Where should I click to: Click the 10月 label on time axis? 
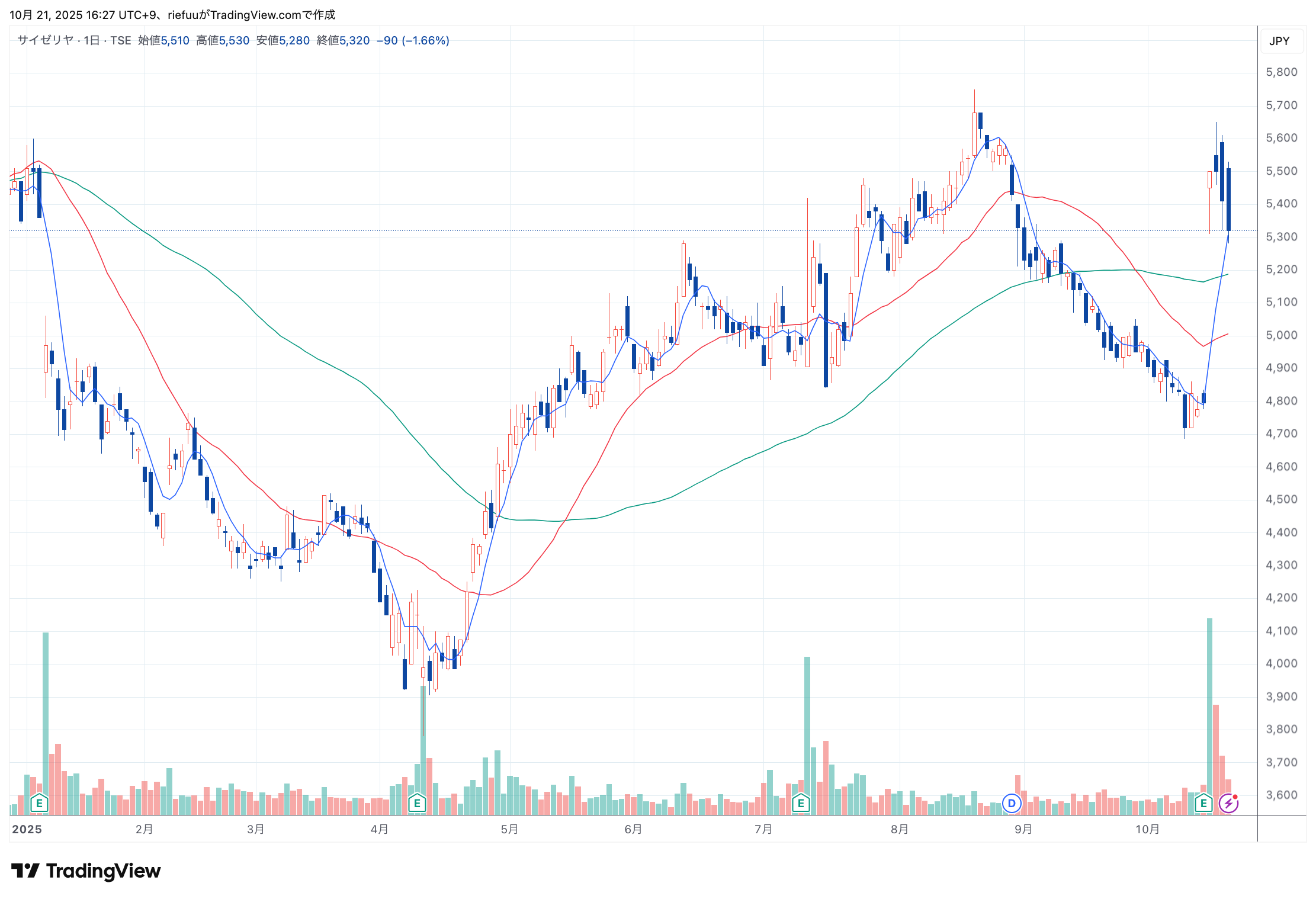coord(1147,829)
